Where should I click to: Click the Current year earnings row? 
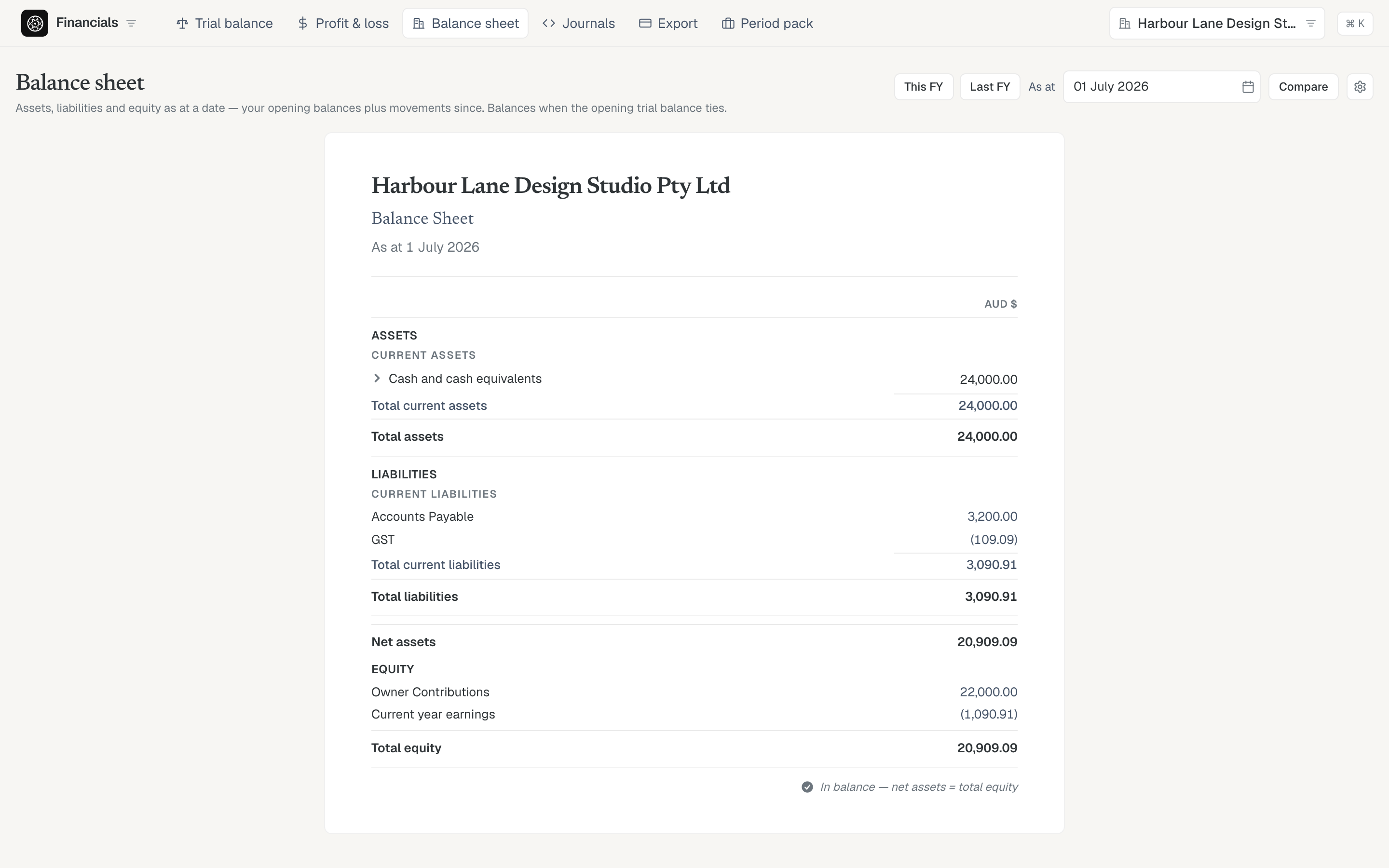(694, 714)
